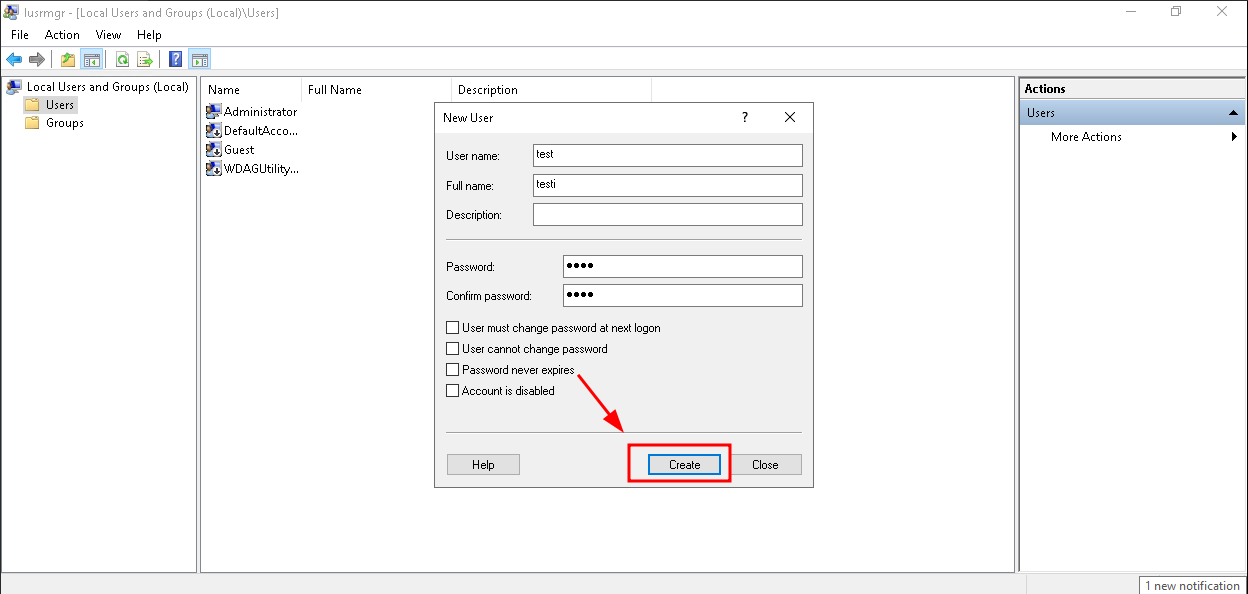Select the Administrator user icon
The height and width of the screenshot is (594, 1248).
click(214, 112)
